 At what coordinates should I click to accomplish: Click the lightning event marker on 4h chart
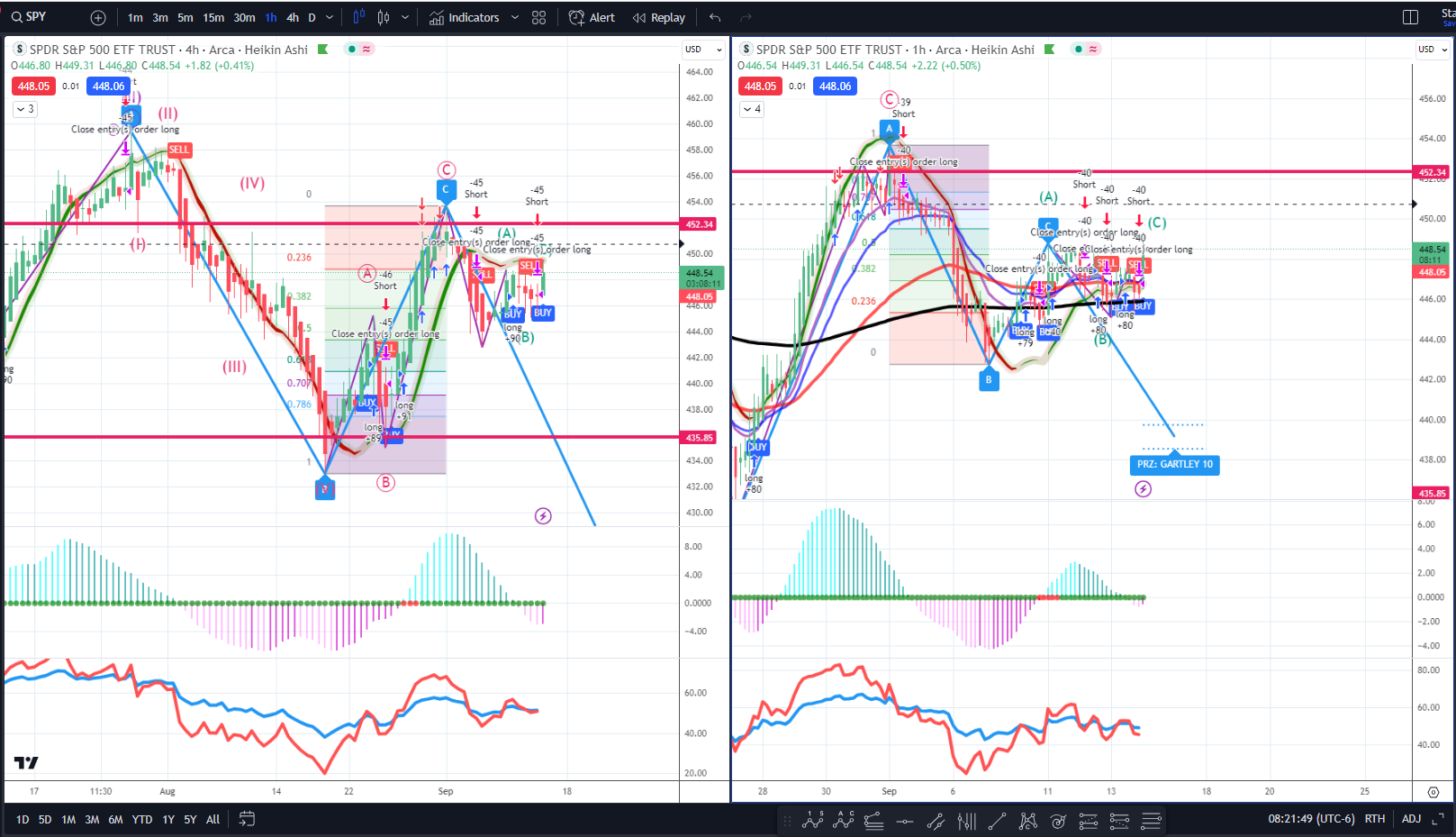(543, 516)
